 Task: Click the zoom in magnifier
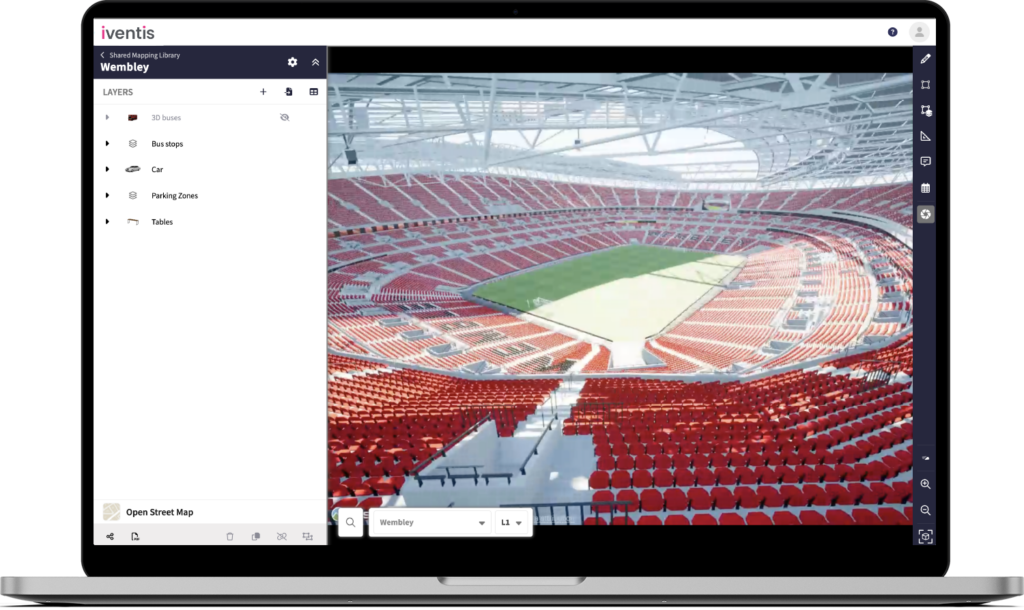tap(925, 484)
